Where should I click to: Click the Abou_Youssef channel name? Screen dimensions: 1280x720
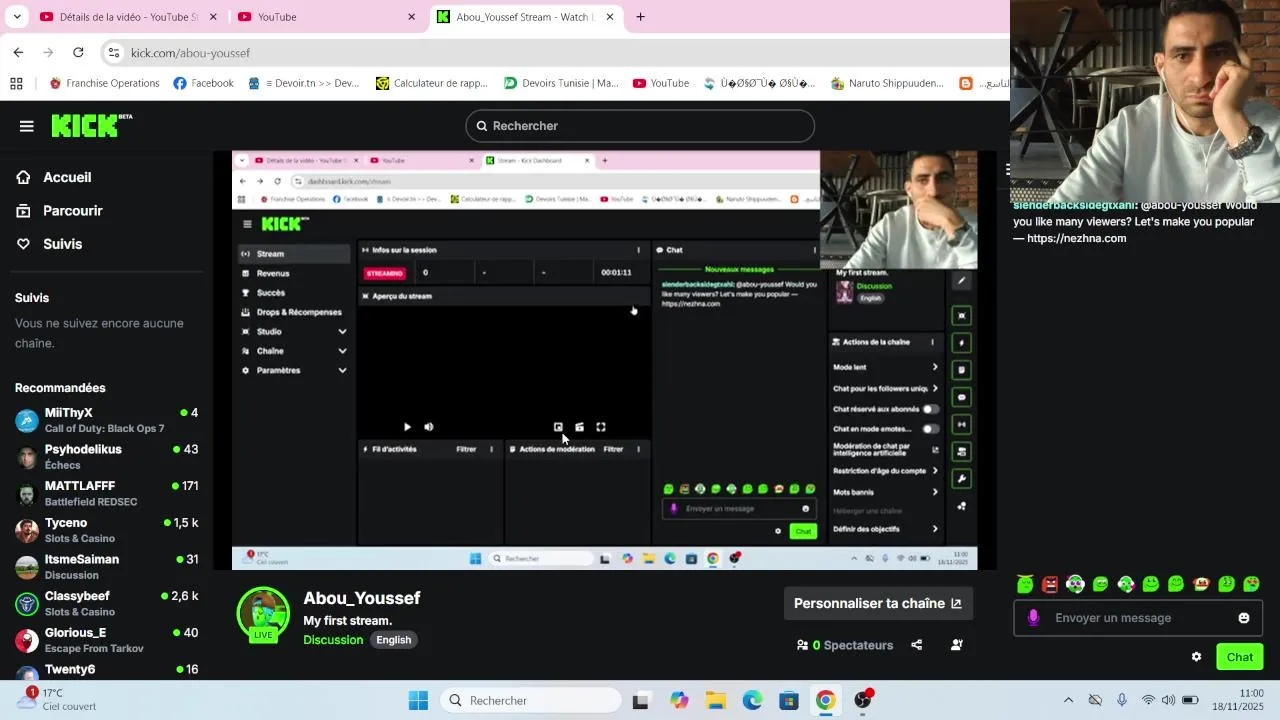(362, 598)
